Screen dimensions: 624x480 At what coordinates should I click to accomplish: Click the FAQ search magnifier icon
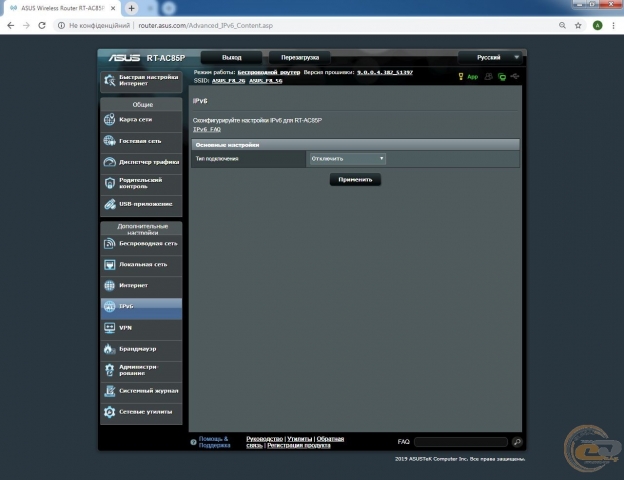point(517,441)
